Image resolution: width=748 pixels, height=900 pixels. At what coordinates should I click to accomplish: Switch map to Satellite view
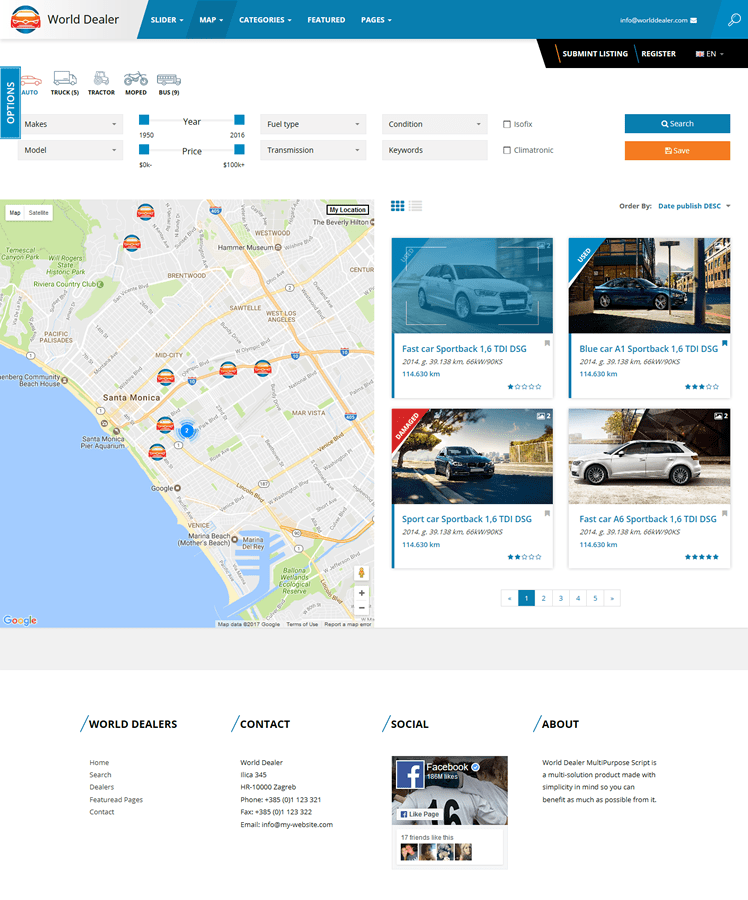pyautogui.click(x=38, y=213)
